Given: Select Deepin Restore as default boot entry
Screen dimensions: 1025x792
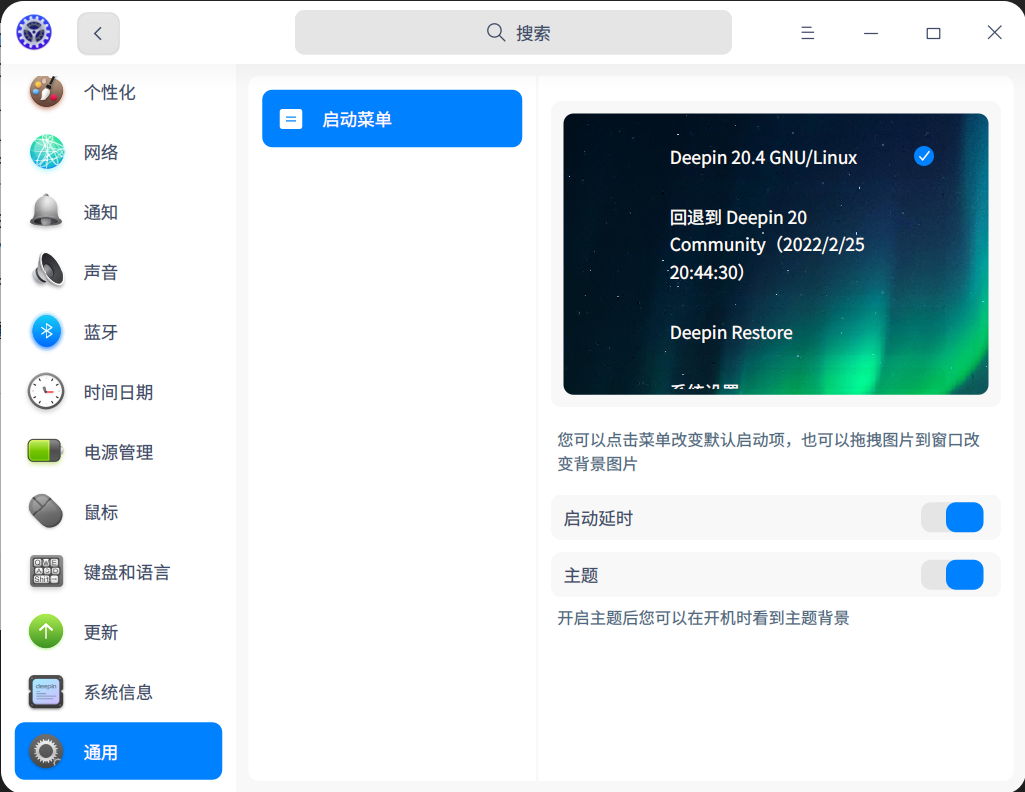Looking at the screenshot, I should pyautogui.click(x=731, y=332).
